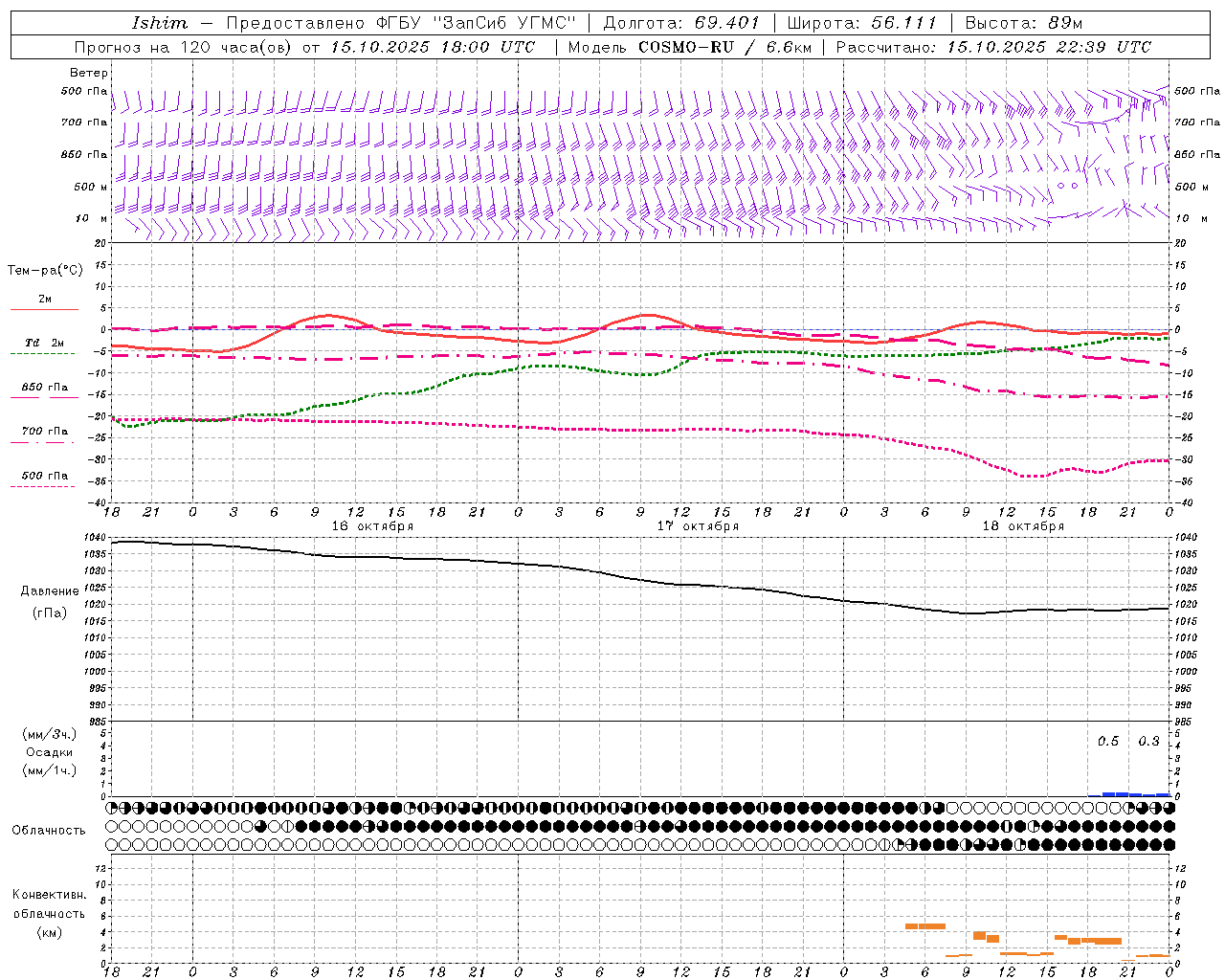Click the "(мм/1ч.)" precipitation unit label
This screenshot has height=980, width=1225.
click(49, 770)
